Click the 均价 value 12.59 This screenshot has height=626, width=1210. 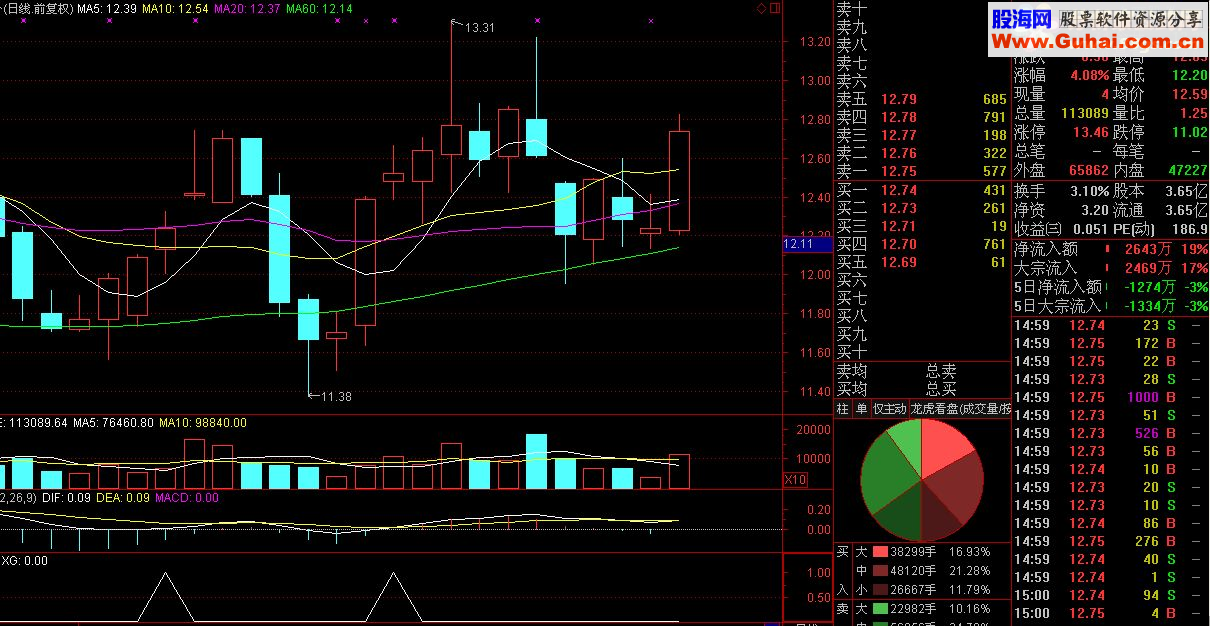click(x=1189, y=94)
